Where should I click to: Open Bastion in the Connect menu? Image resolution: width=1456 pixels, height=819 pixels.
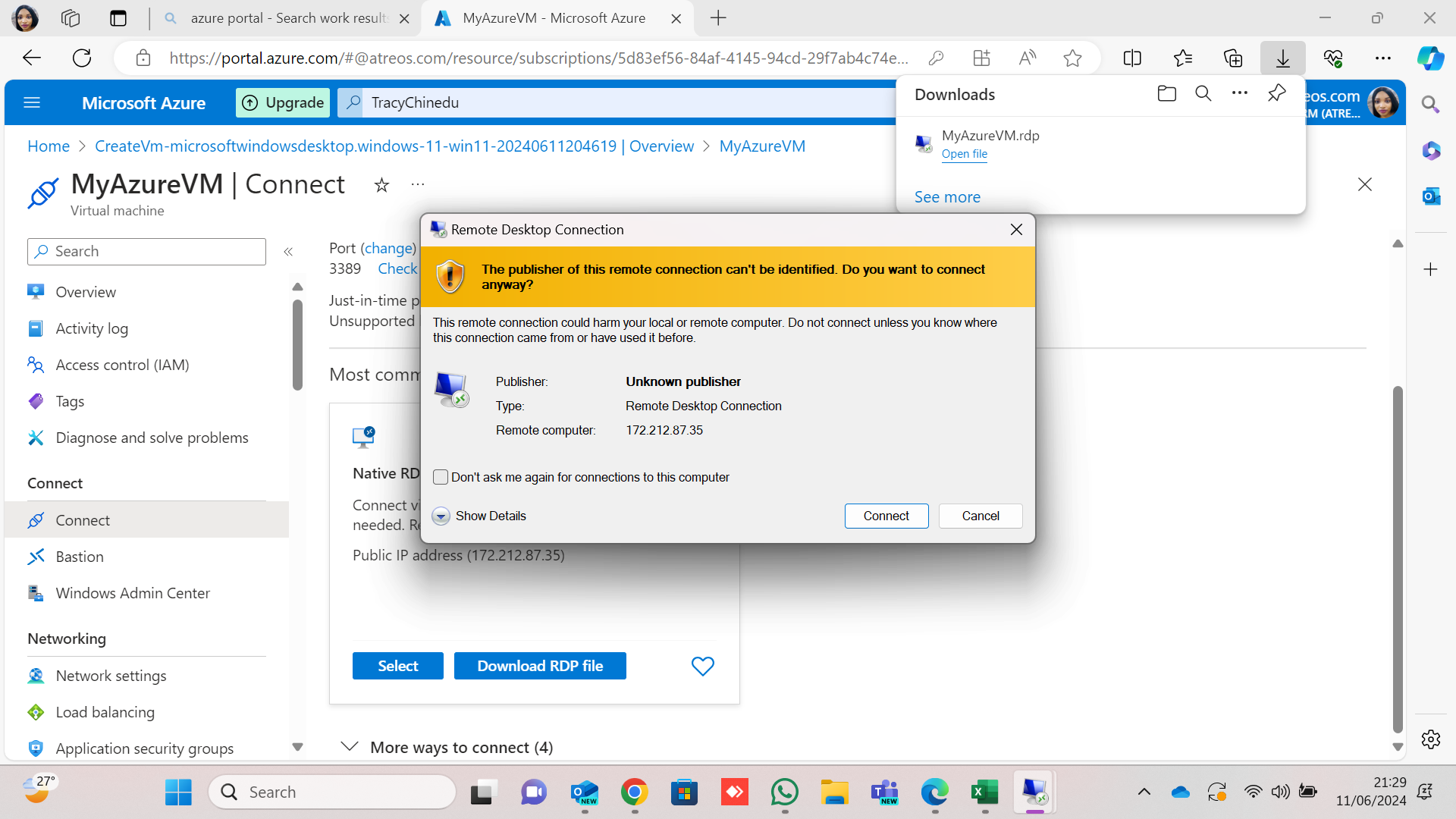(79, 557)
